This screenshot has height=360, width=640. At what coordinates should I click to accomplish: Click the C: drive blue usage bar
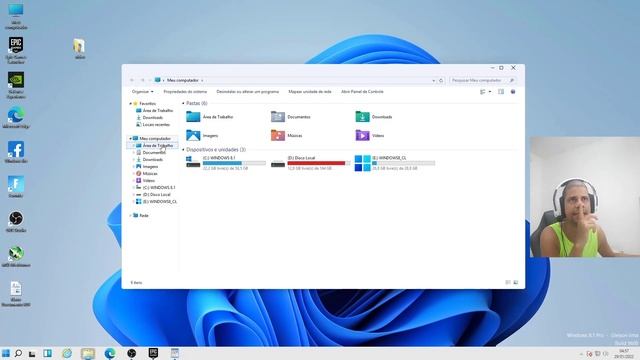point(234,163)
